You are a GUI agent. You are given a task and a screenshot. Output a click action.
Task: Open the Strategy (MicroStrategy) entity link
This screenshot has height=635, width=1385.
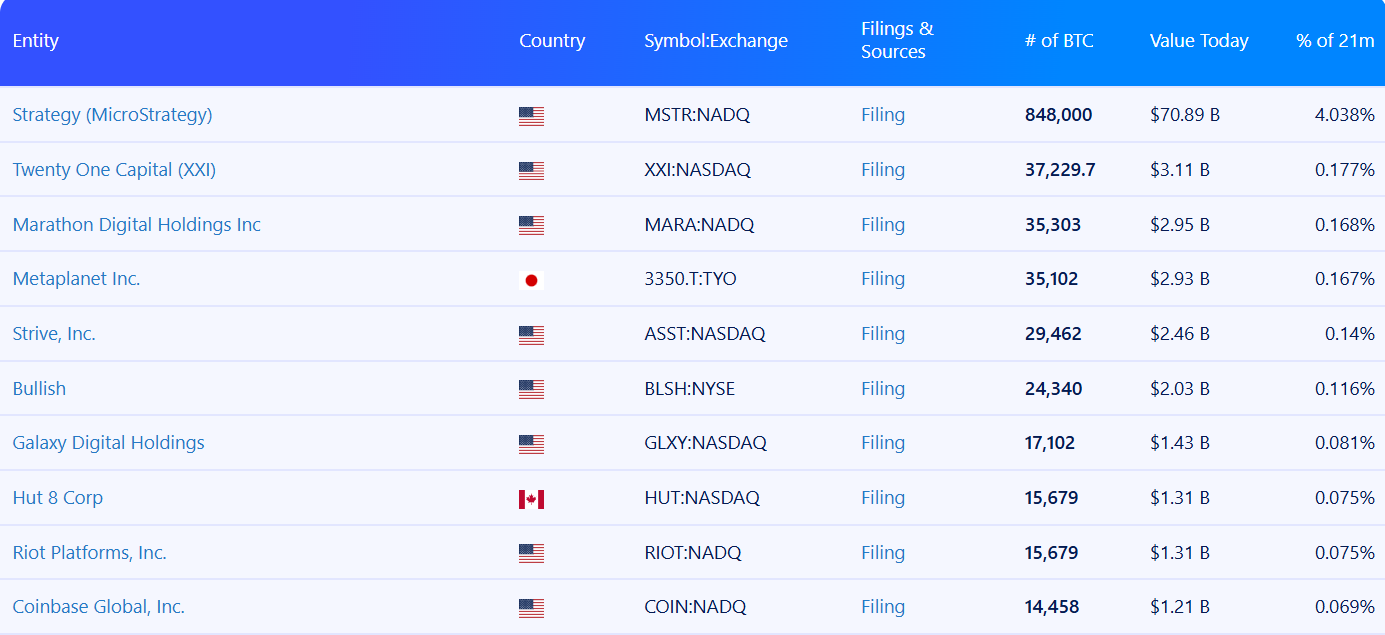[112, 115]
